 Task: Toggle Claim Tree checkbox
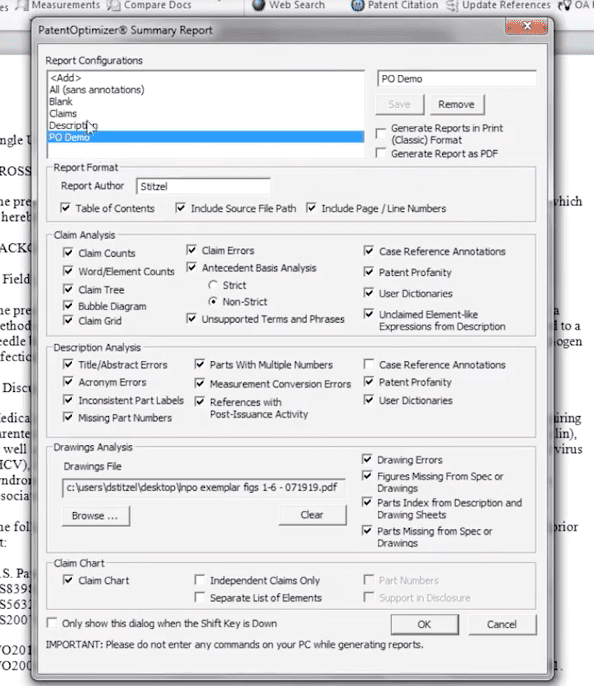68,289
